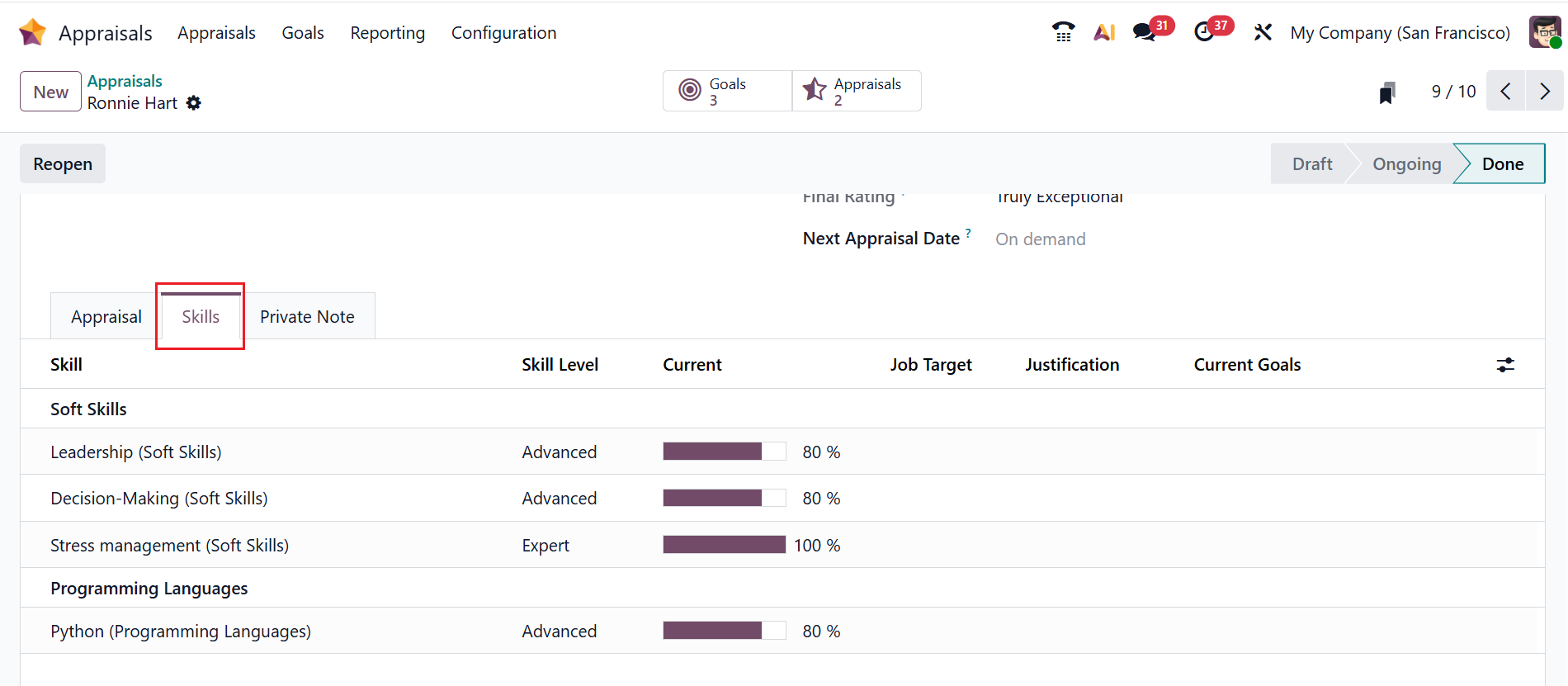Viewport: 1568px width, 686px height.
Task: Click the user avatar in top bar
Action: coord(1543,33)
